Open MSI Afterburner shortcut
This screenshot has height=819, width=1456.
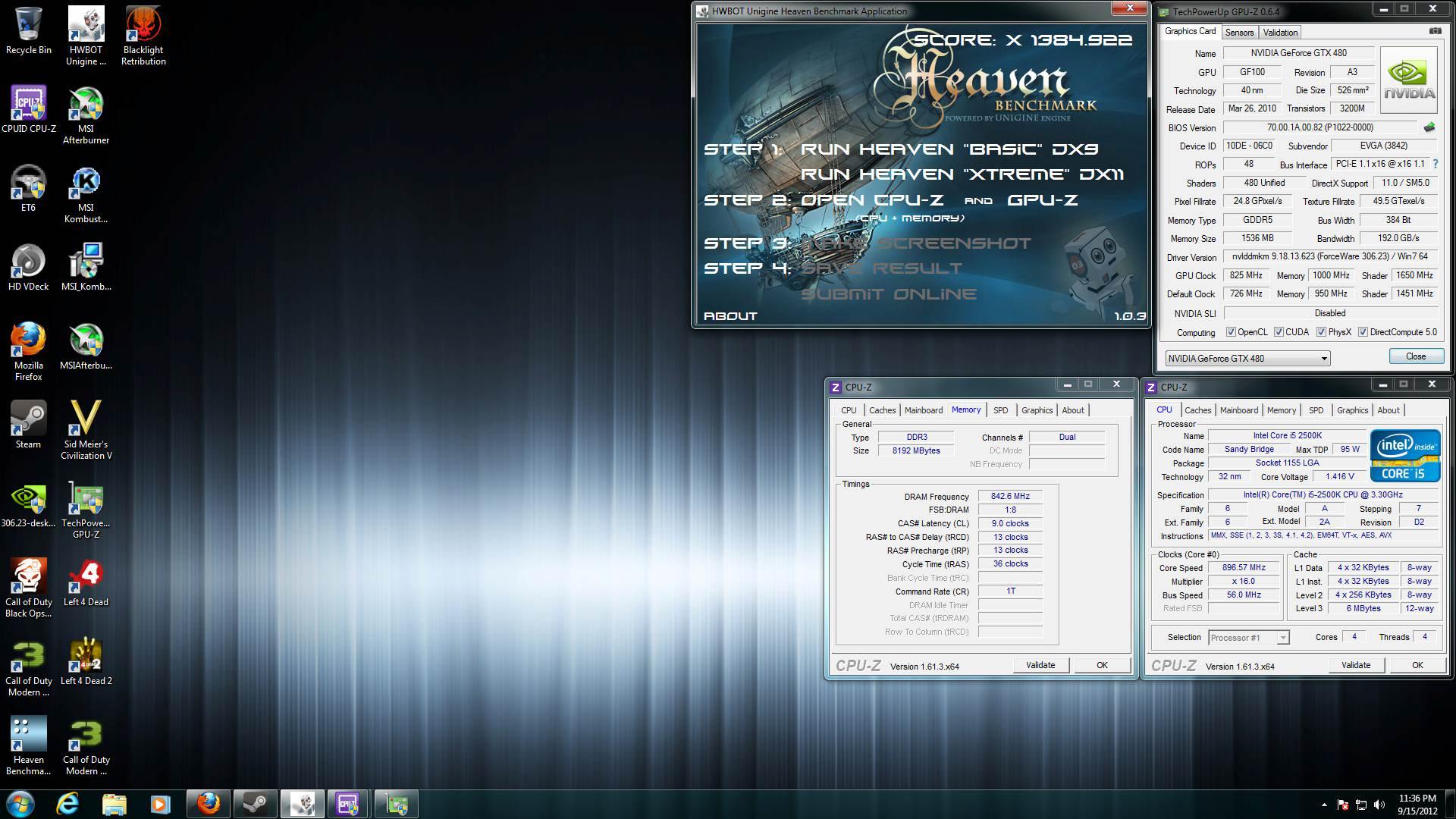(x=86, y=115)
